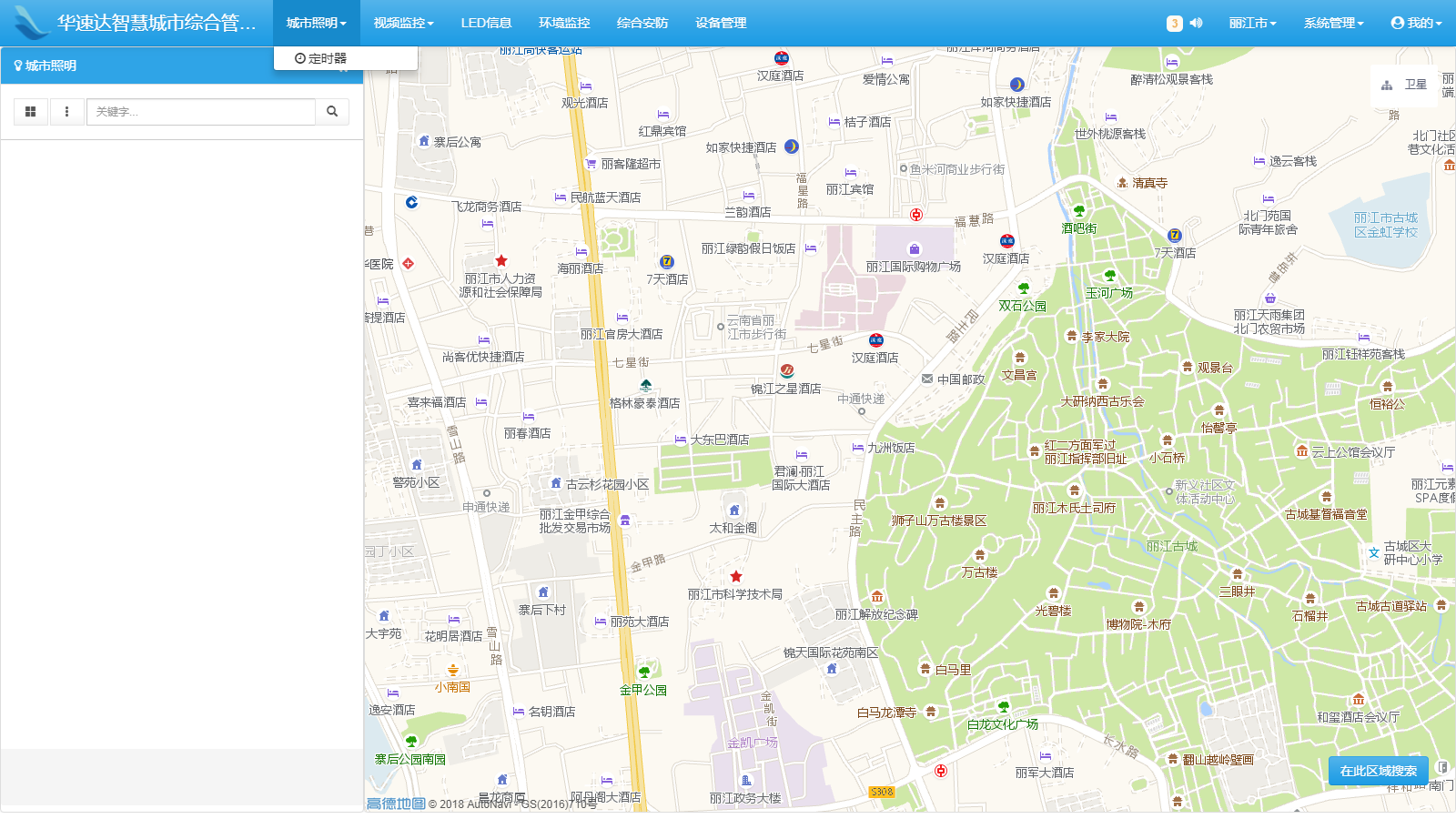Click the hospital cross marker near 医院
Screen dimensions: 1456x819
pyautogui.click(x=409, y=263)
